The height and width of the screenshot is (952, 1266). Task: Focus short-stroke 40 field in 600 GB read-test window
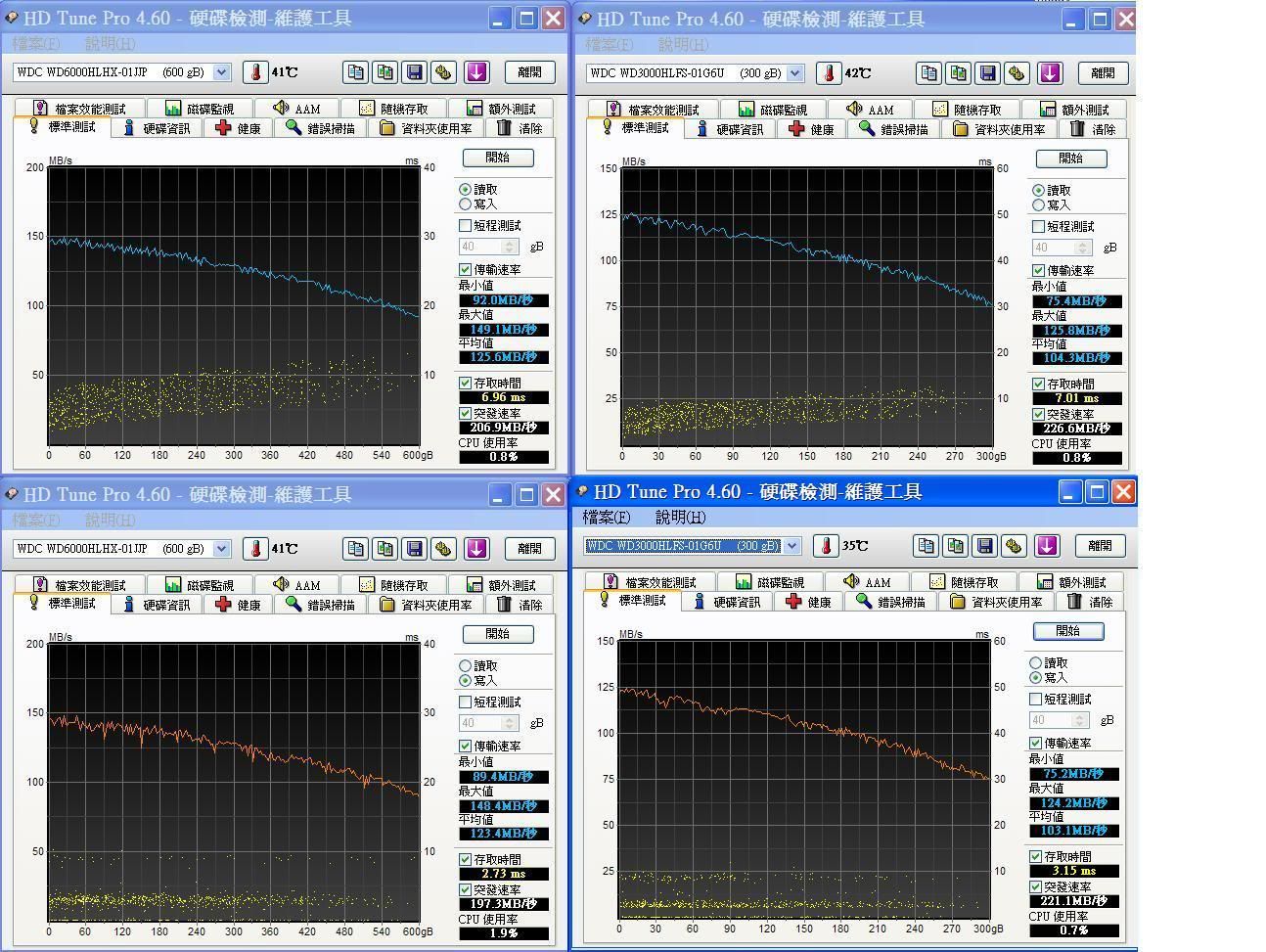480,247
